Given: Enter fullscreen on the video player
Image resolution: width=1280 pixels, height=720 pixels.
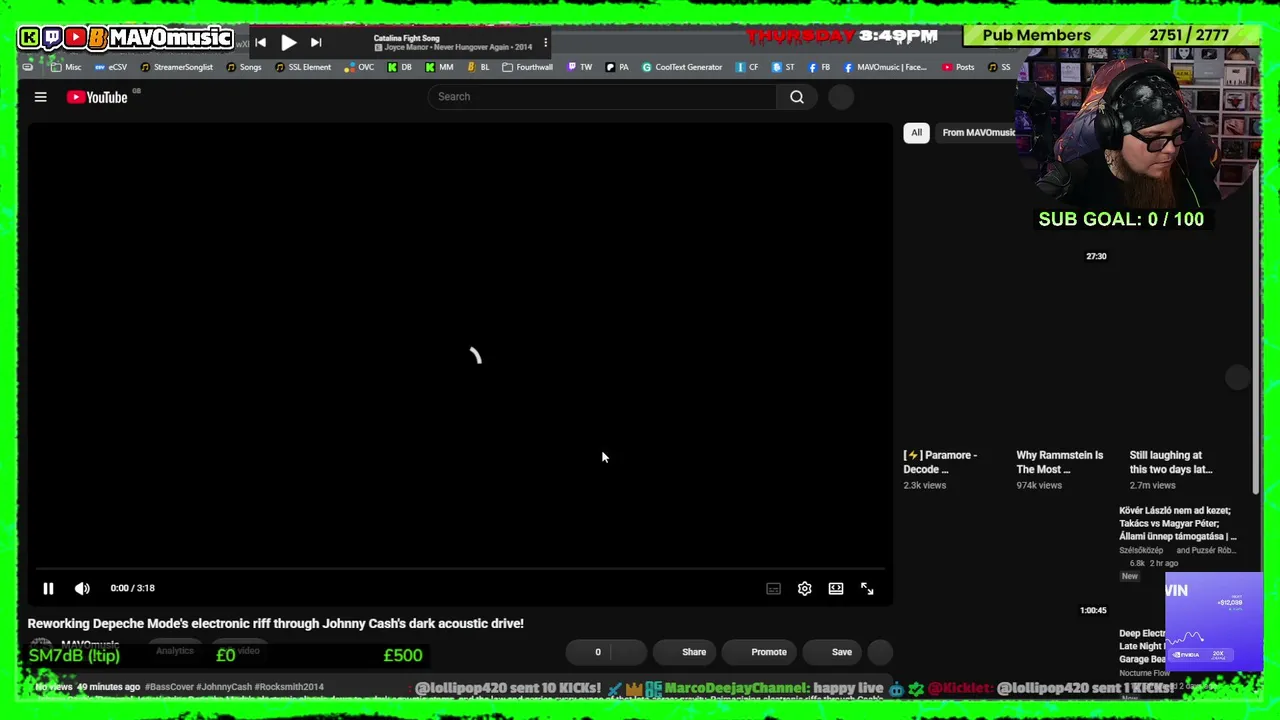Looking at the screenshot, I should pyautogui.click(x=867, y=589).
